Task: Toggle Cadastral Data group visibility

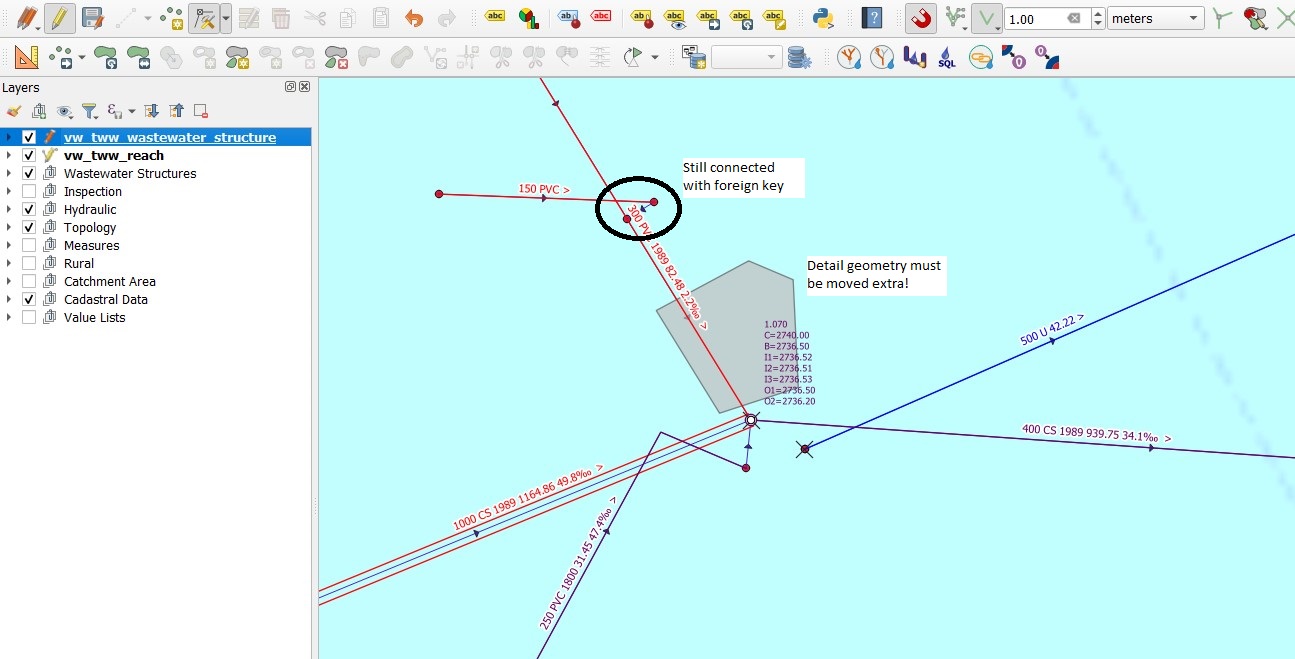Action: point(29,299)
